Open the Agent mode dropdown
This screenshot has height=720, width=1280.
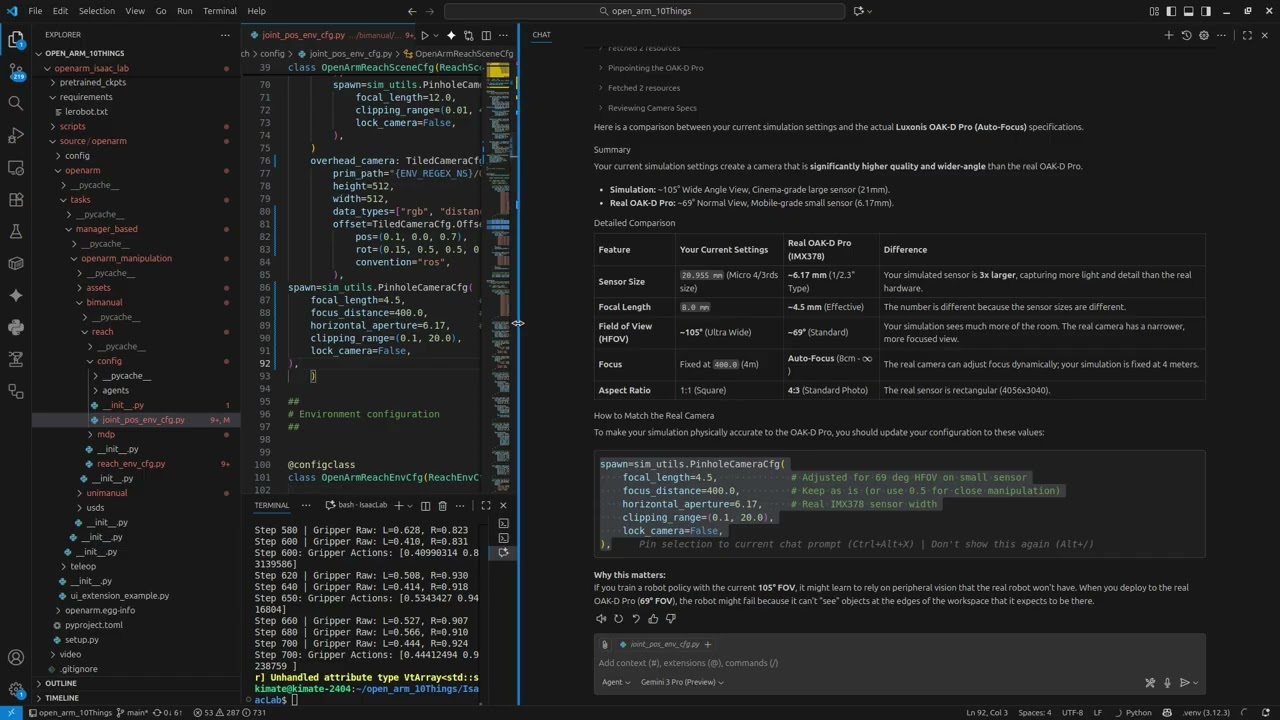pos(616,682)
